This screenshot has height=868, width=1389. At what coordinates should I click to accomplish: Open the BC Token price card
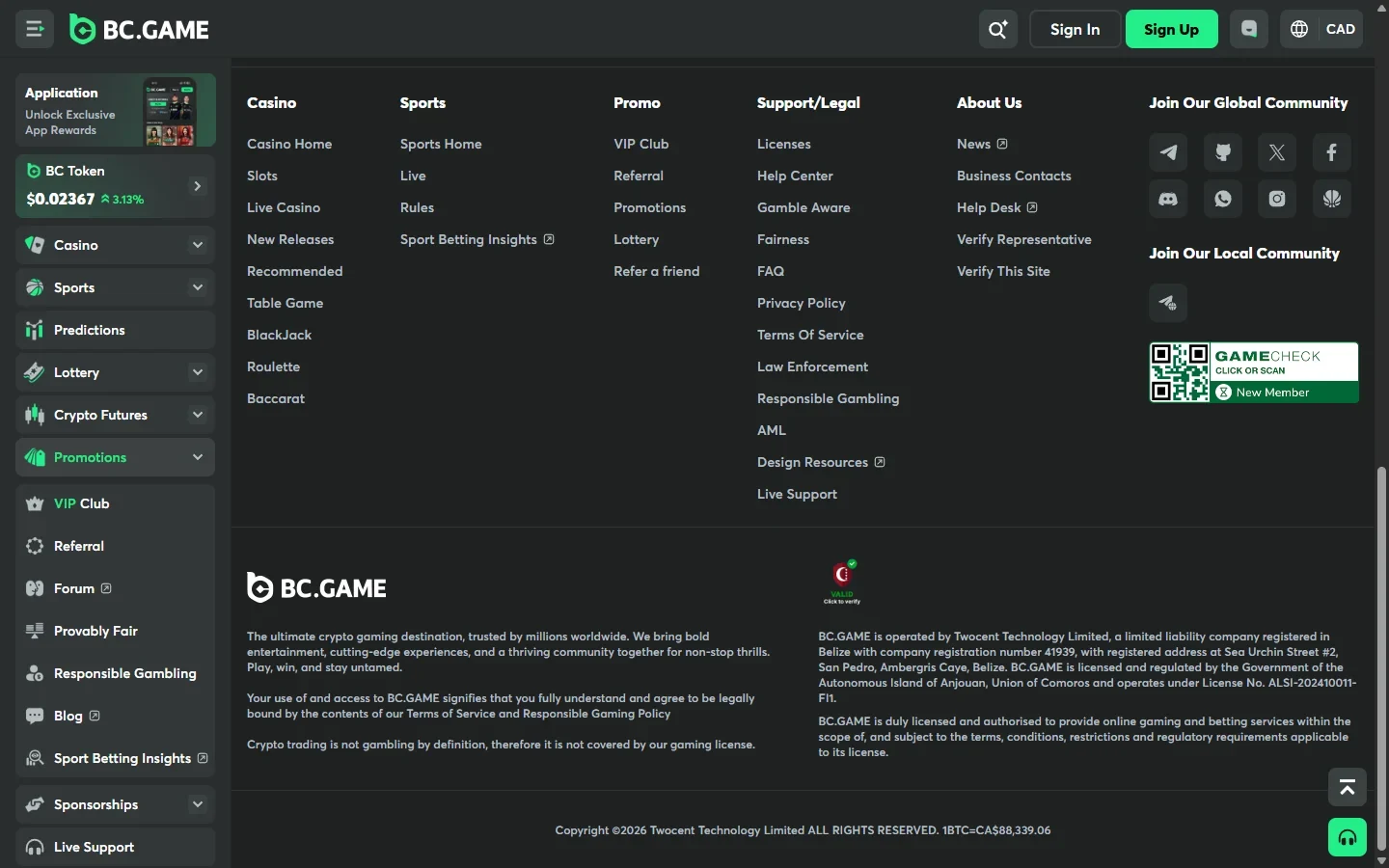[116, 185]
